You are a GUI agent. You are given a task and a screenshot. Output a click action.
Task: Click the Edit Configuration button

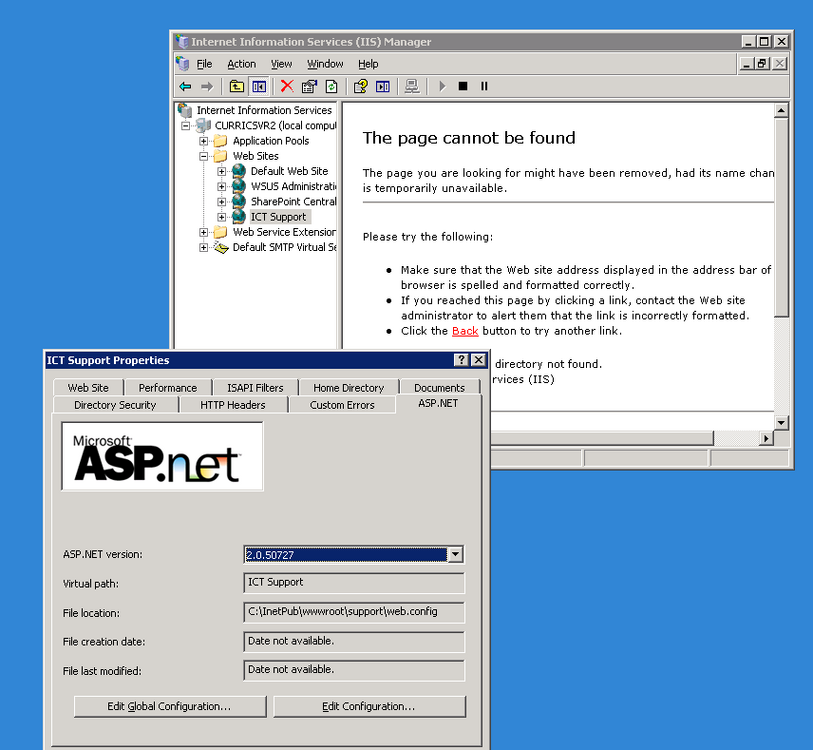pyautogui.click(x=369, y=706)
